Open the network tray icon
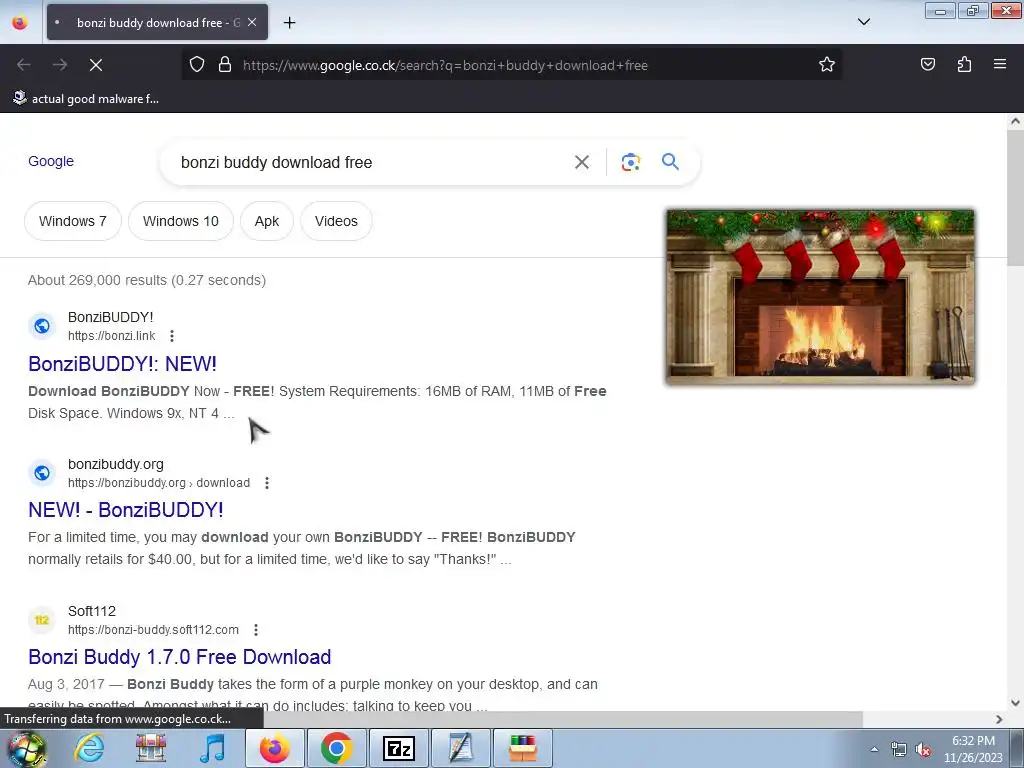The width and height of the screenshot is (1024, 768). click(x=899, y=750)
